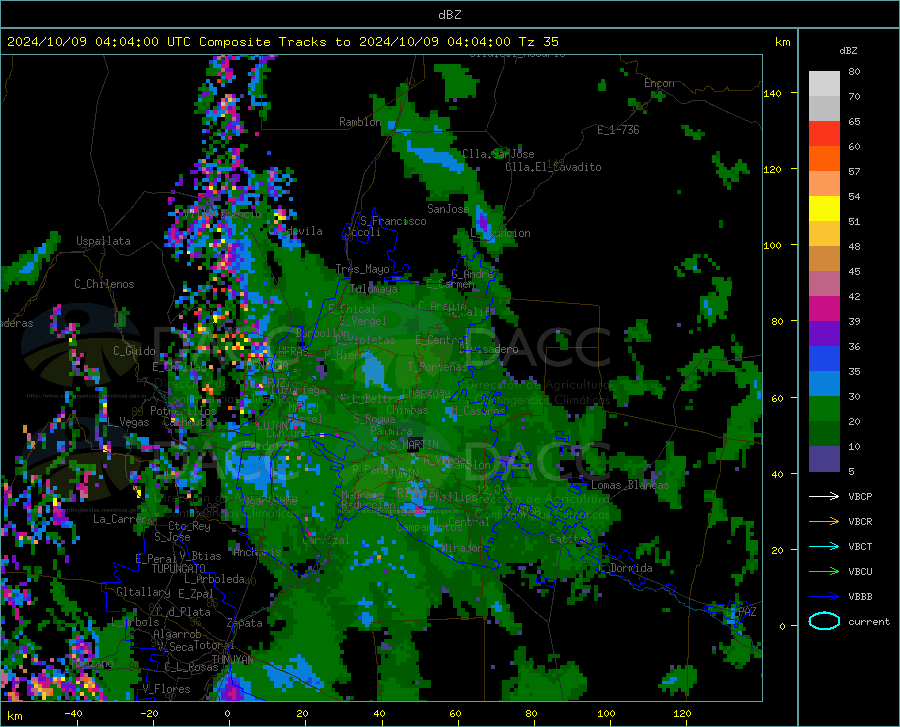Click the 'E_1-736' map label

[618, 130]
